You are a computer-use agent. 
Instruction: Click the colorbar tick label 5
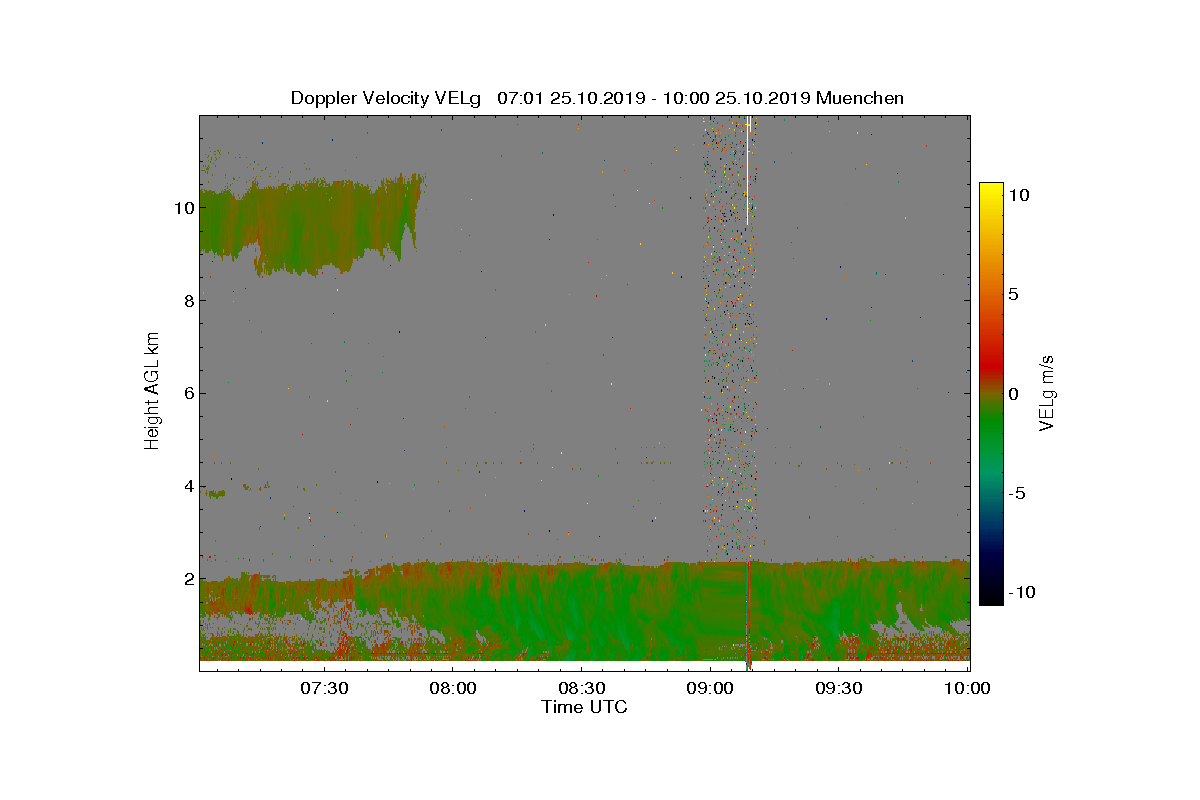1014,295
